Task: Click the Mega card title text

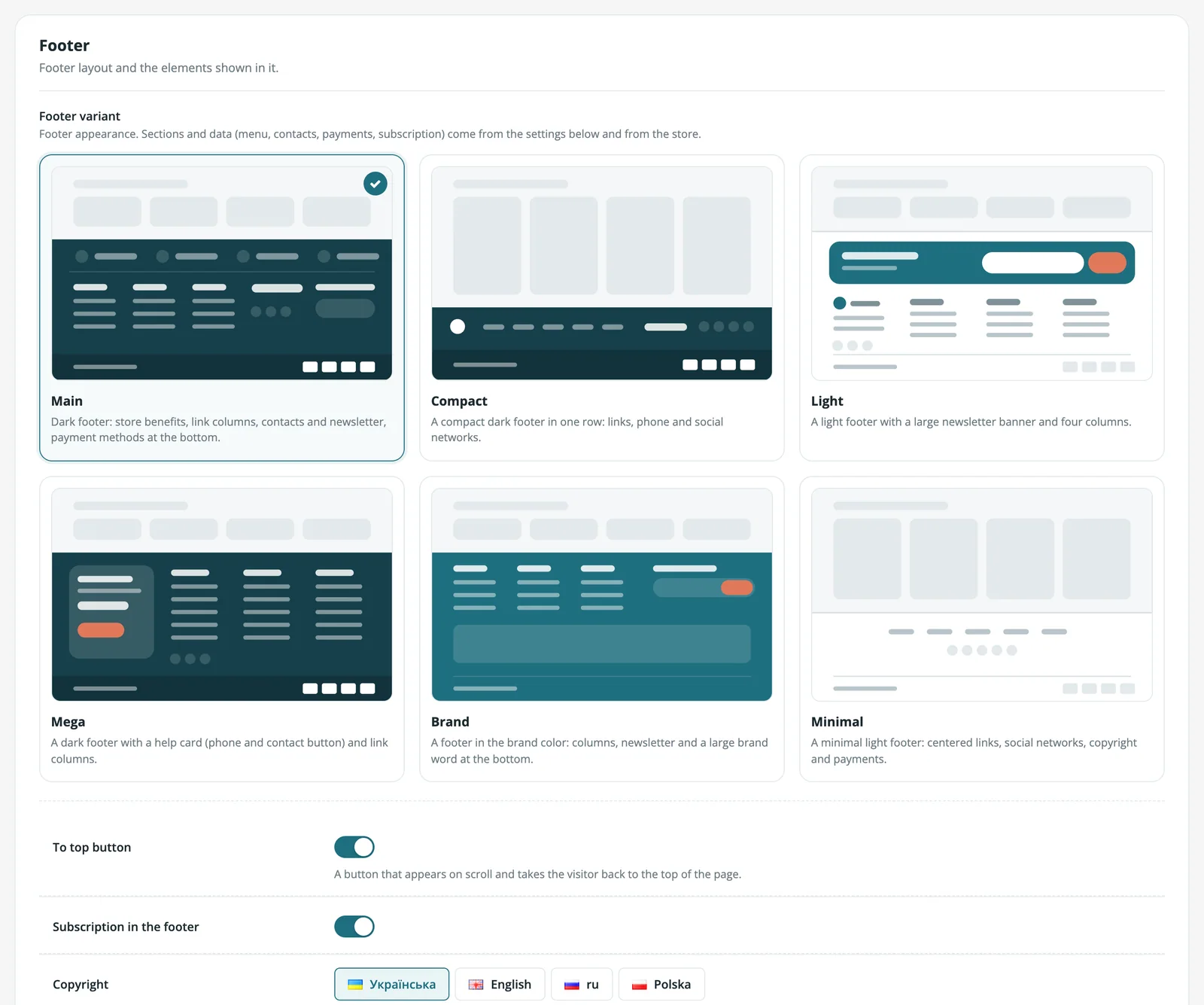Action: click(68, 722)
